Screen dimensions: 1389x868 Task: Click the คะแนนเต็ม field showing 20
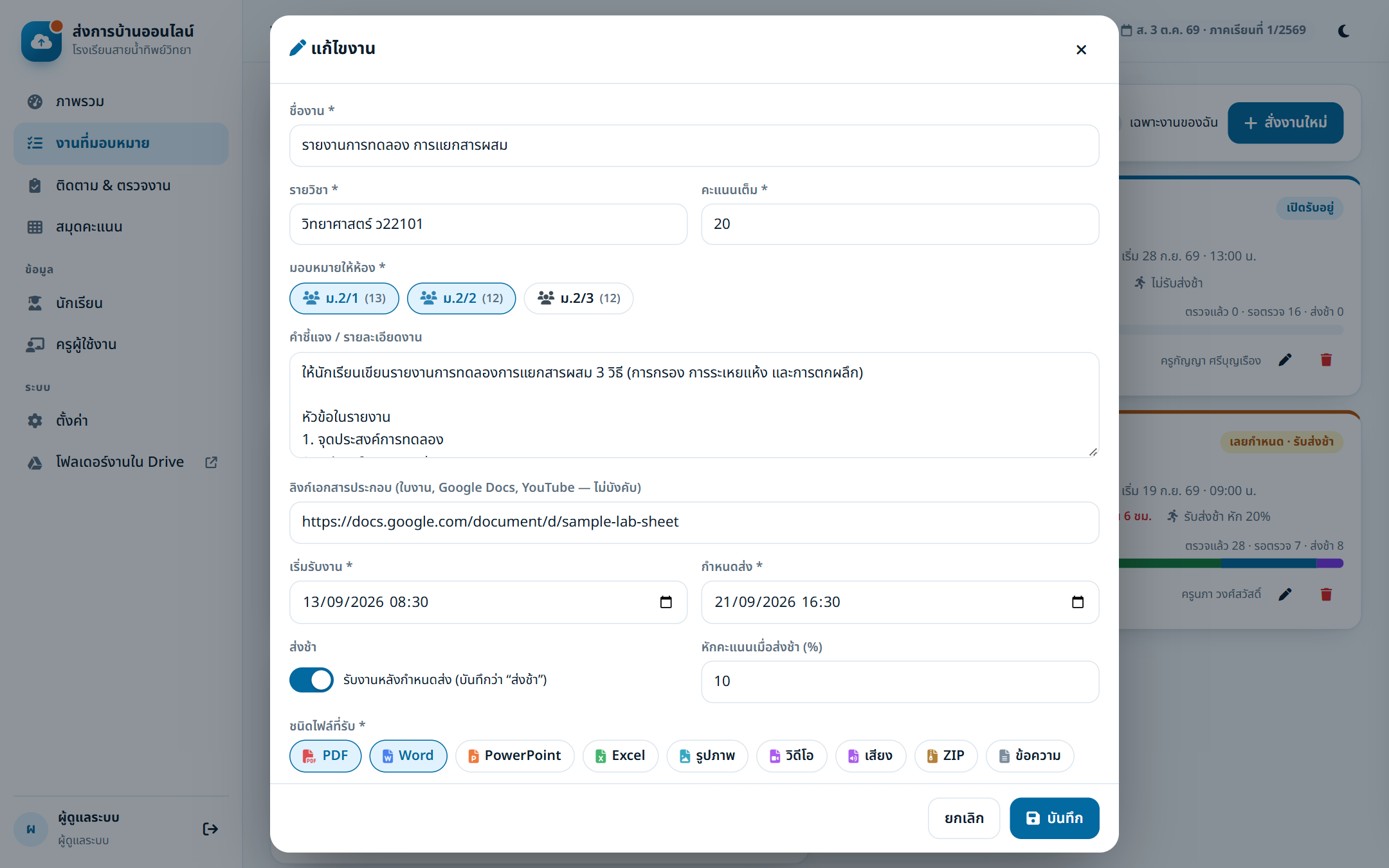point(900,224)
